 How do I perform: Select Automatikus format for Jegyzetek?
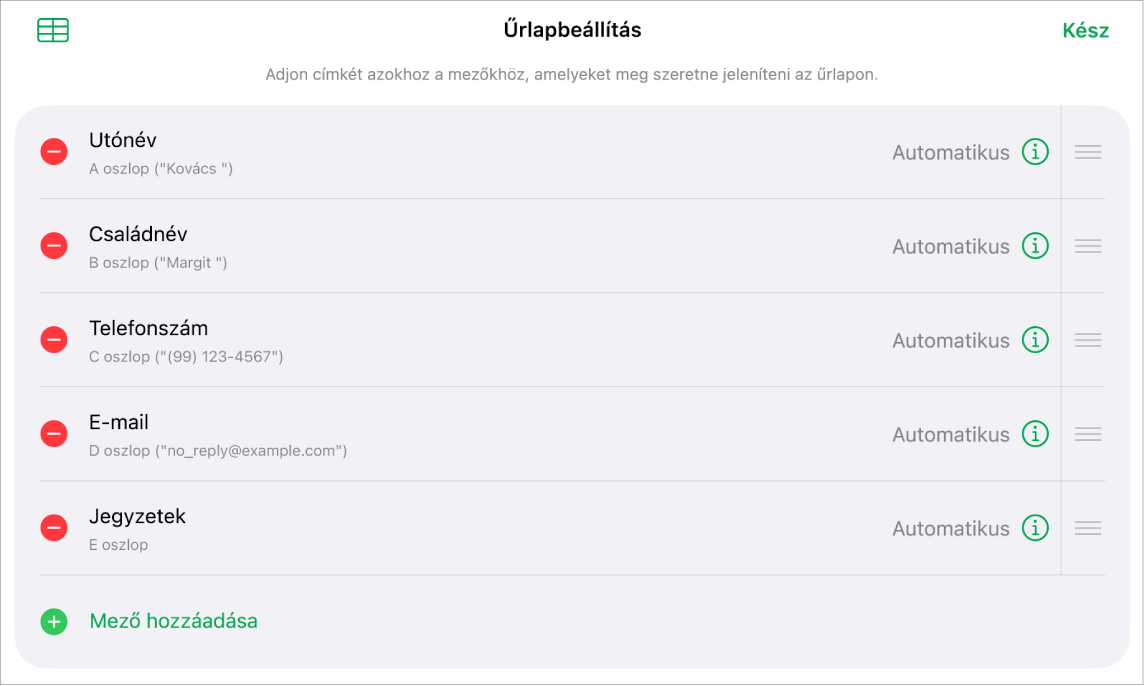pyautogui.click(x=950, y=528)
